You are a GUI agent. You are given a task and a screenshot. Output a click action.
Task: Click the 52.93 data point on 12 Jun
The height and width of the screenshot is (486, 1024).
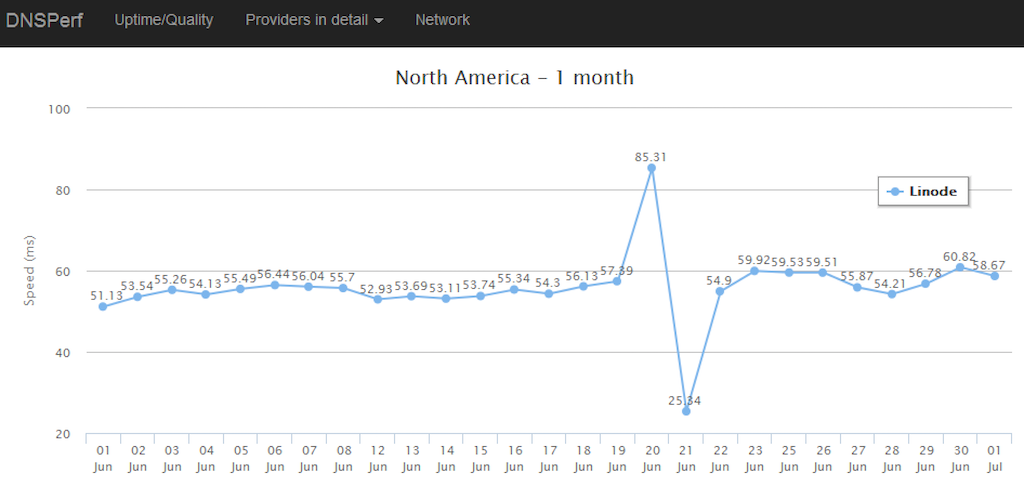[x=377, y=299]
